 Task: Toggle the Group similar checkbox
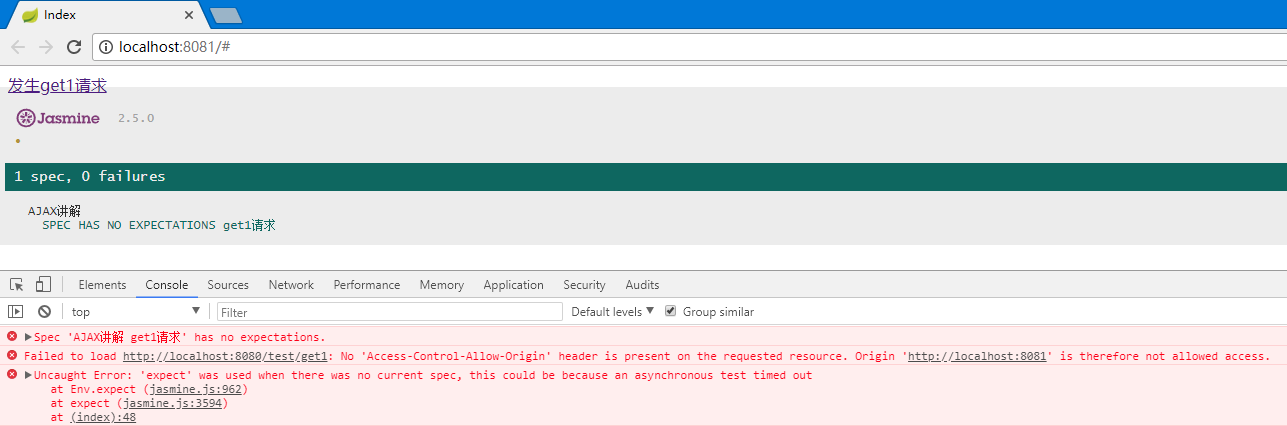671,312
